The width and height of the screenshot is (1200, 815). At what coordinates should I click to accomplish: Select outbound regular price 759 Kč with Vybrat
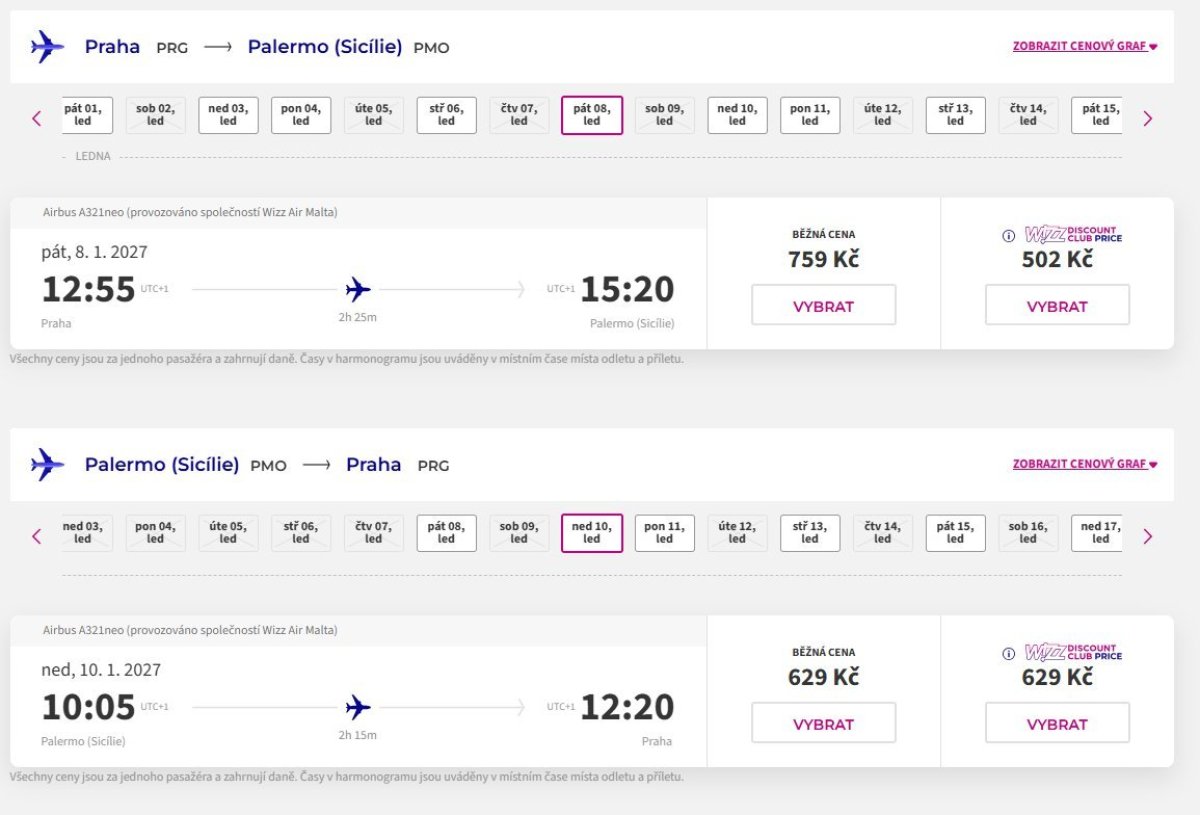823,306
